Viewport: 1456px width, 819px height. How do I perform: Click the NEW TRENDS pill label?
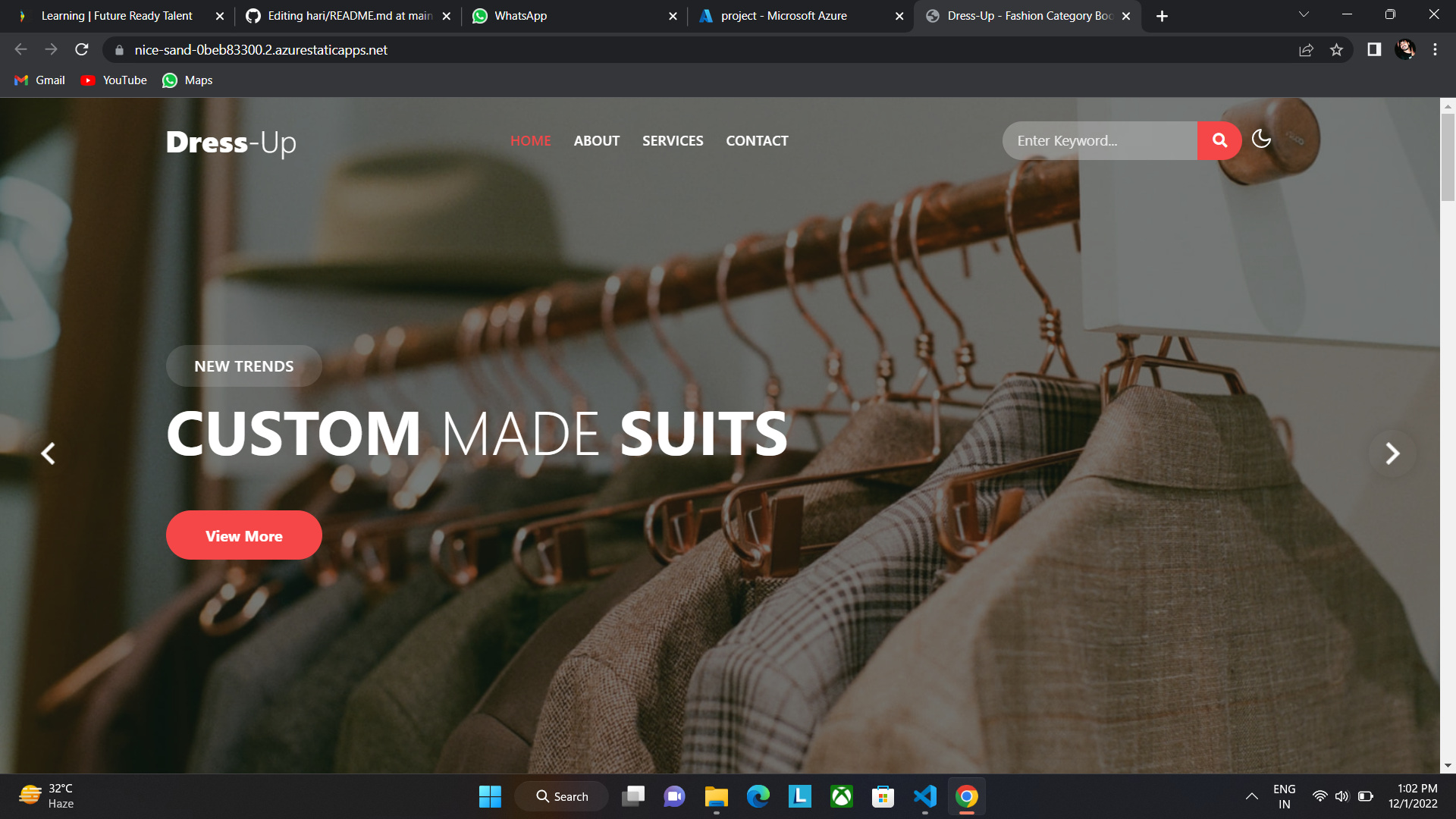pos(243,366)
